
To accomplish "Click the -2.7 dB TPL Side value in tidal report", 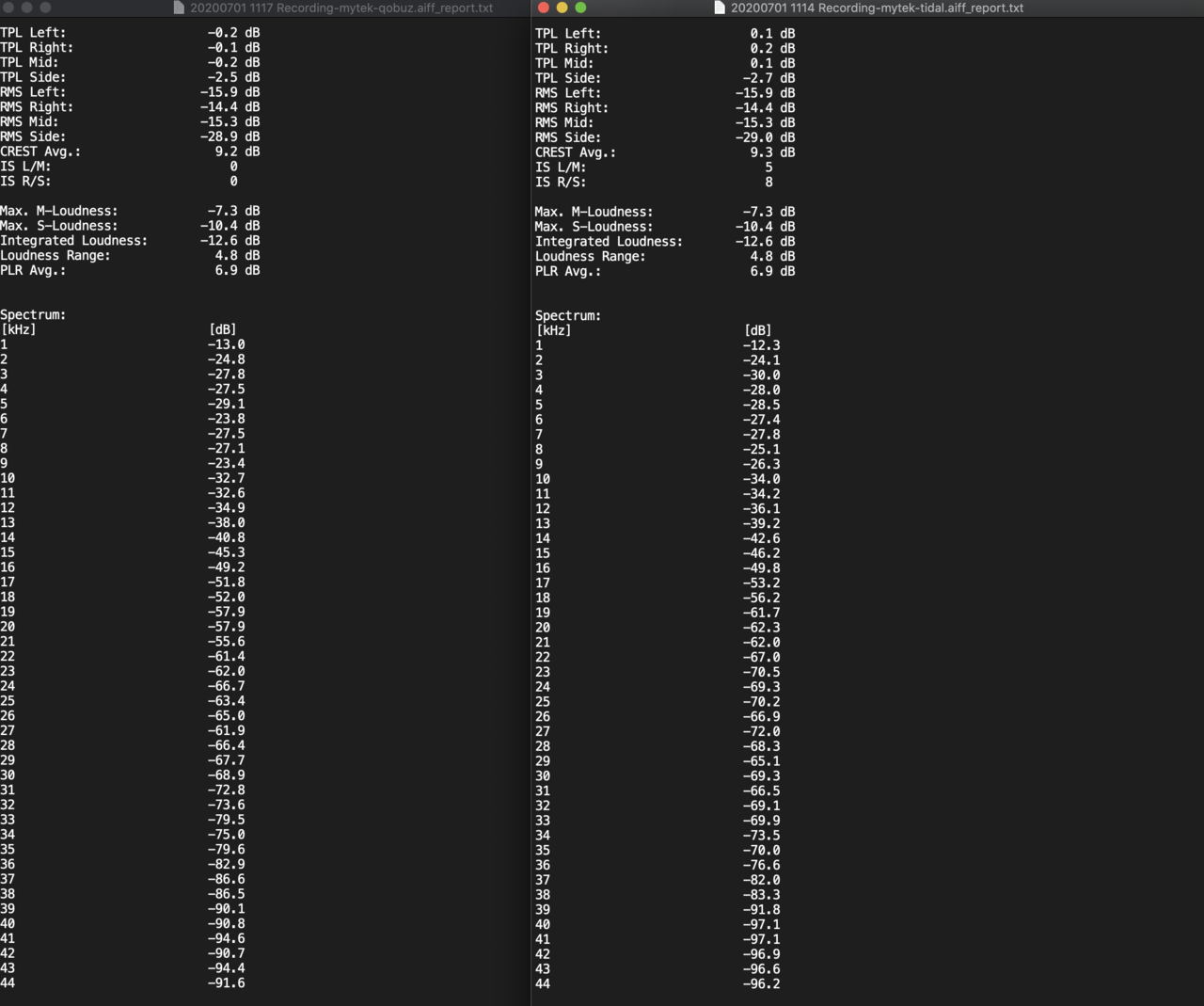I will [768, 78].
